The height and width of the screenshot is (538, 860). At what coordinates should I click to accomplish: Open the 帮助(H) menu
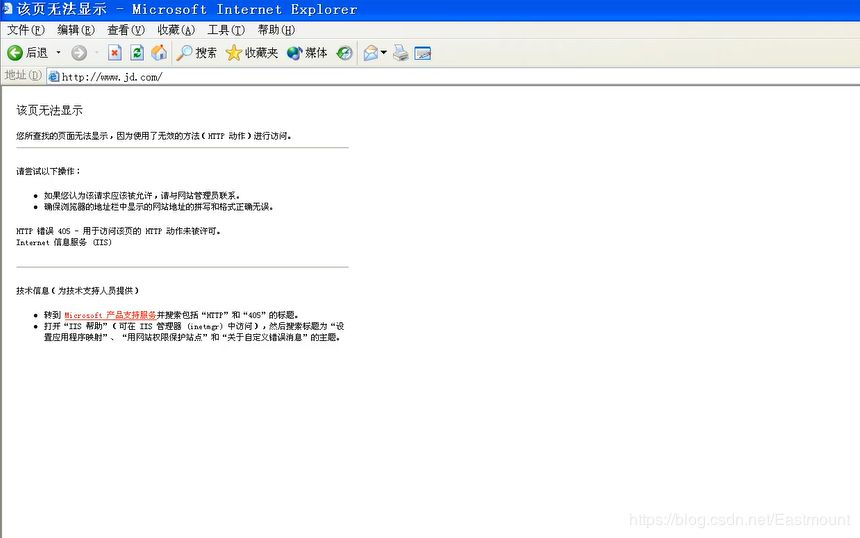276,30
